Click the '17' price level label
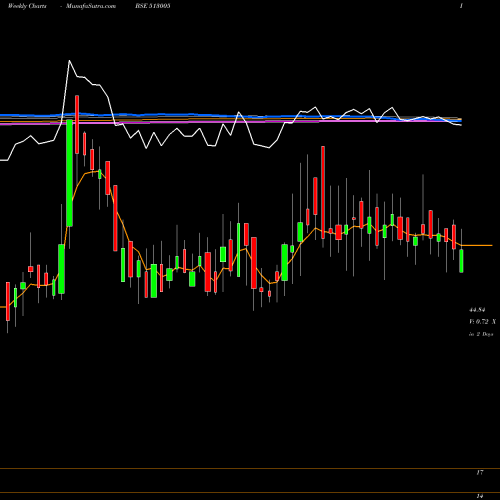 [x=480, y=473]
